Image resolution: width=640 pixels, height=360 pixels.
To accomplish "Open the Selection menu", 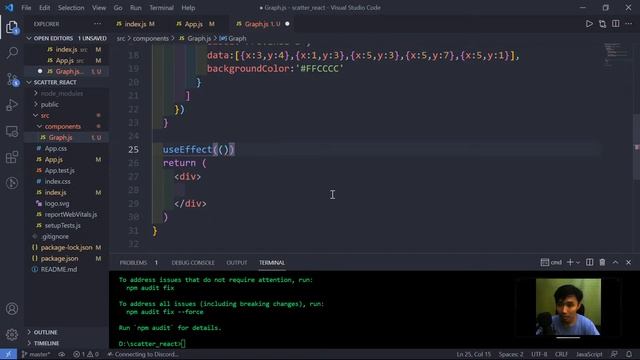I will (71, 8).
